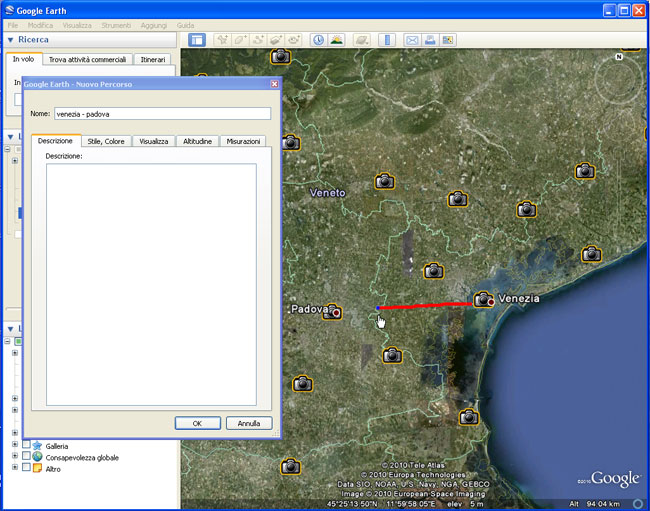The image size is (650, 511).
Task: Click the Venezia map label
Action: [x=519, y=298]
